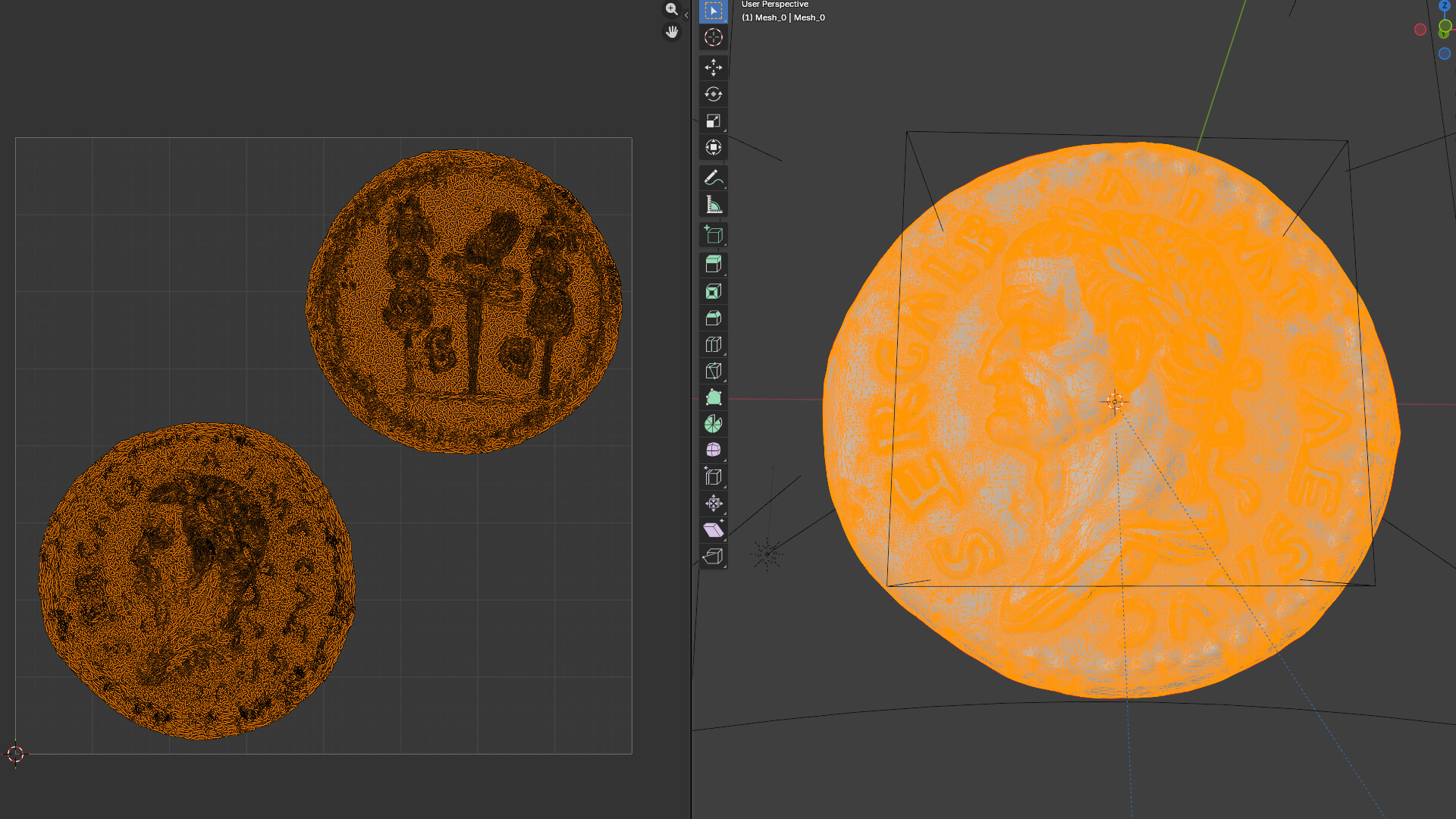Viewport: 1456px width, 819px height.
Task: Activate the Loop Cut tool
Action: pos(713,344)
